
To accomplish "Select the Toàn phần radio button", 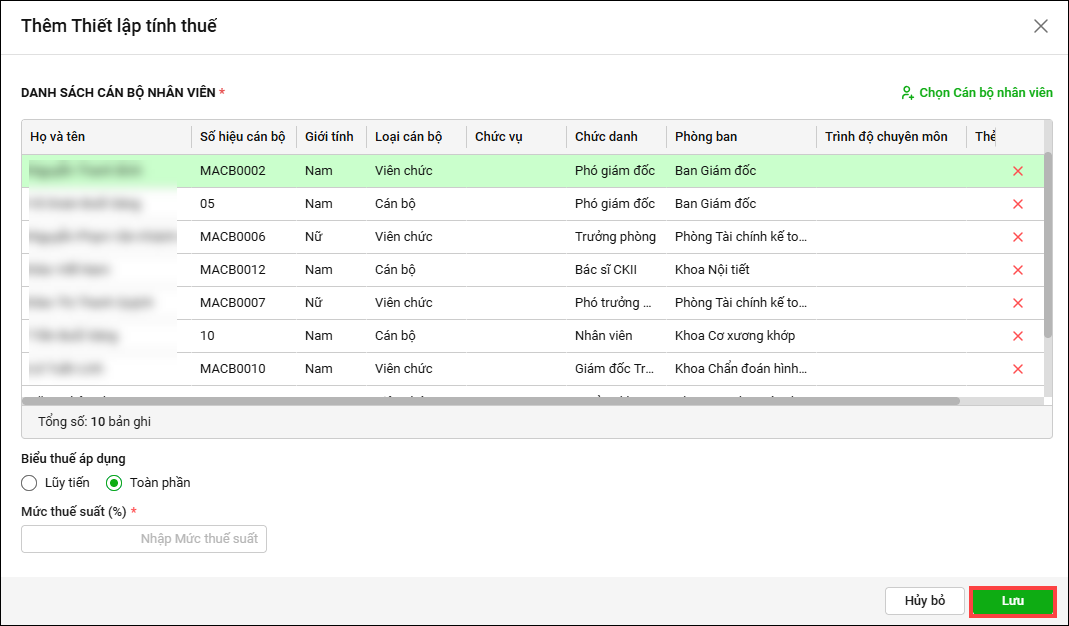I will 114,483.
